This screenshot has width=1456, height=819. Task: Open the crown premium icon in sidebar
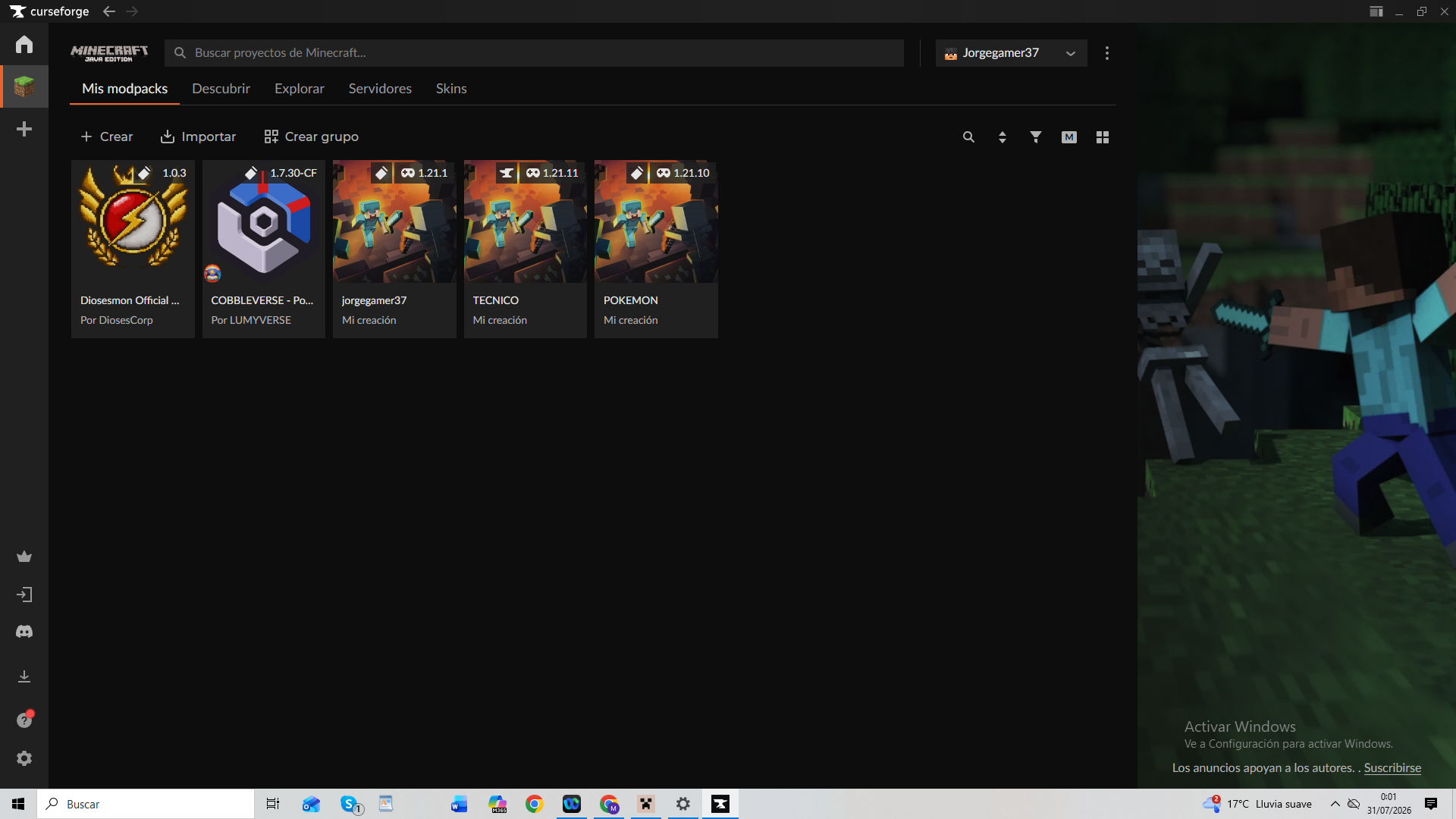24,557
